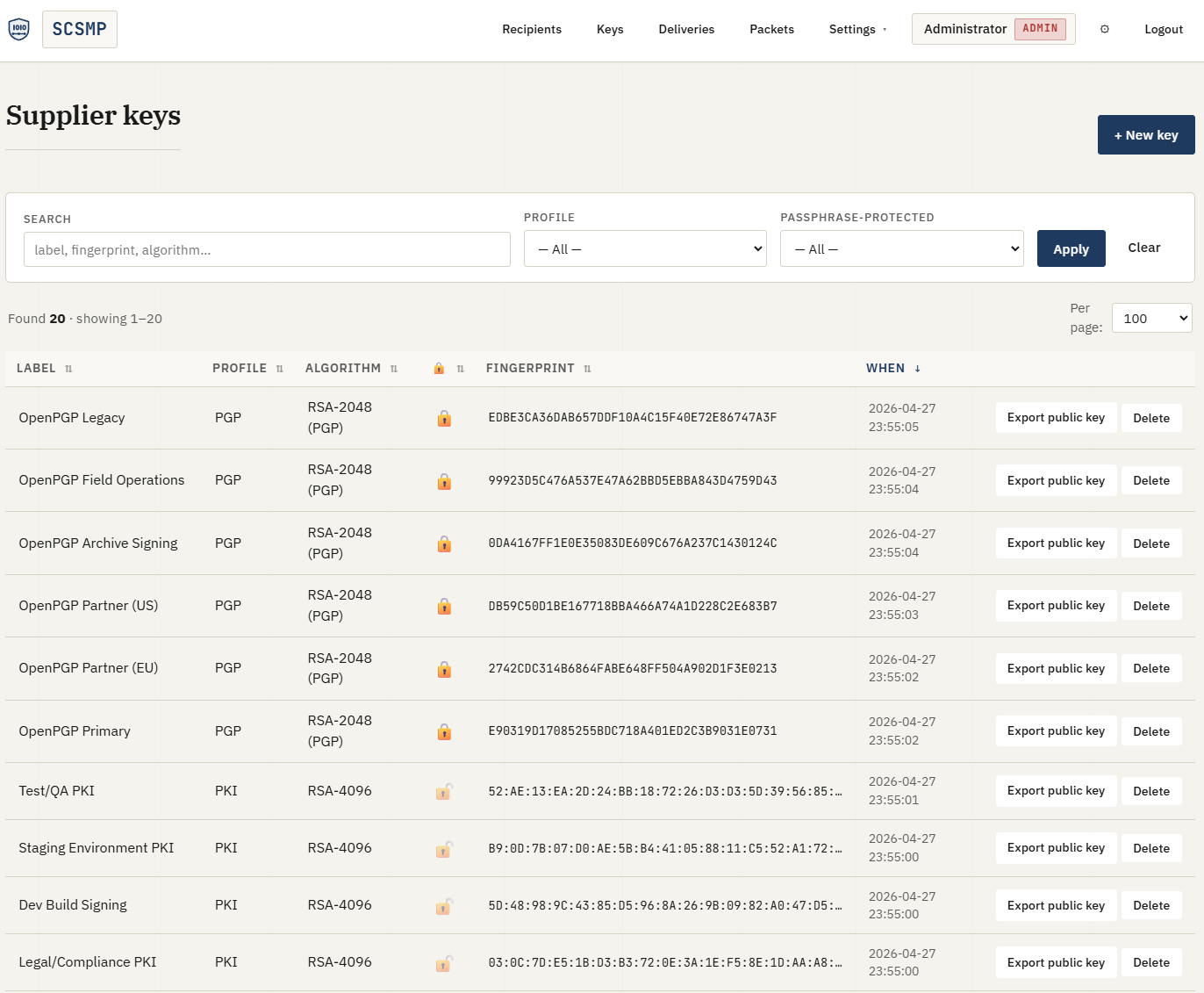Export public key for Legal/Compliance PKI
This screenshot has width=1204, height=993.
[1056, 962]
